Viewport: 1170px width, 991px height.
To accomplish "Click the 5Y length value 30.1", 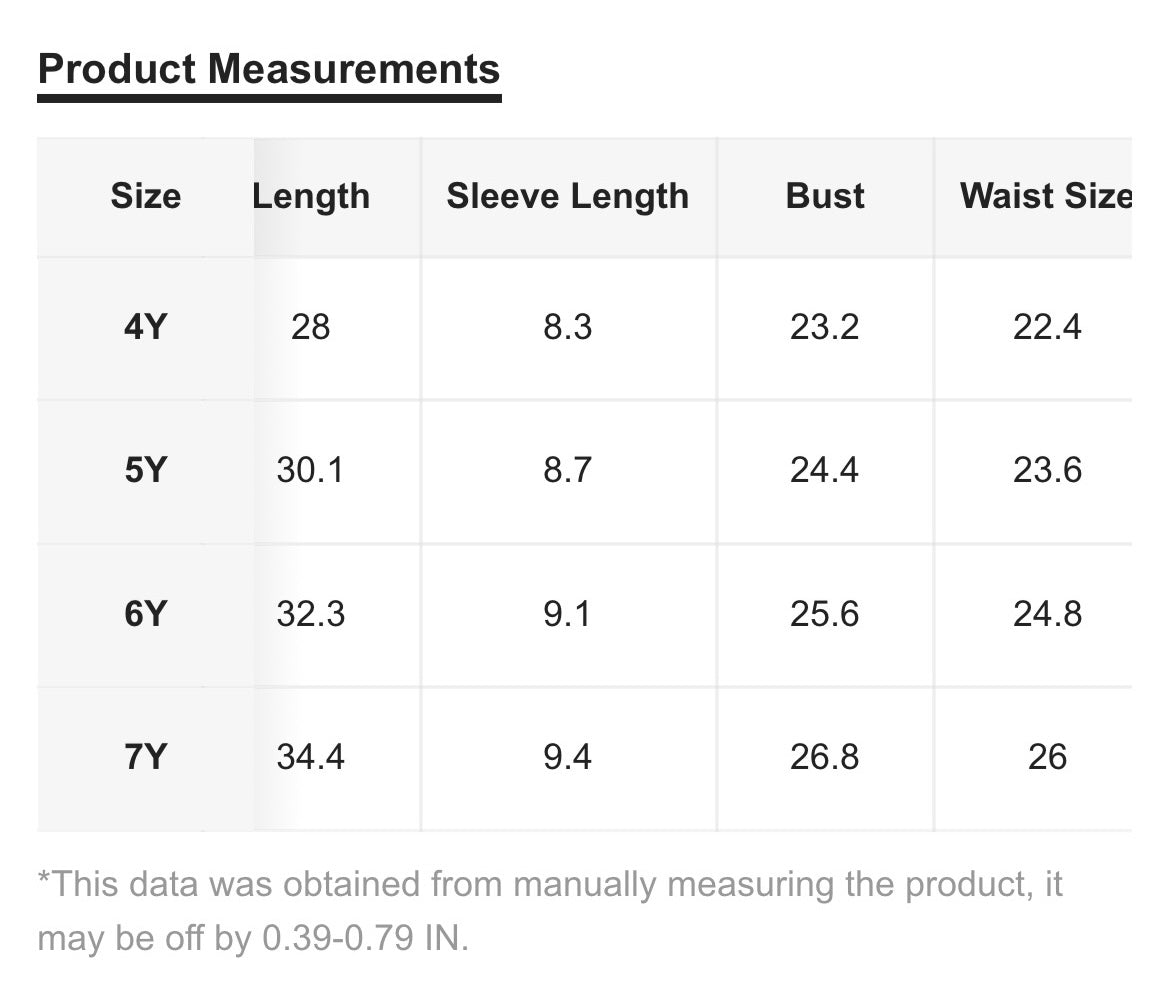I will coord(310,470).
